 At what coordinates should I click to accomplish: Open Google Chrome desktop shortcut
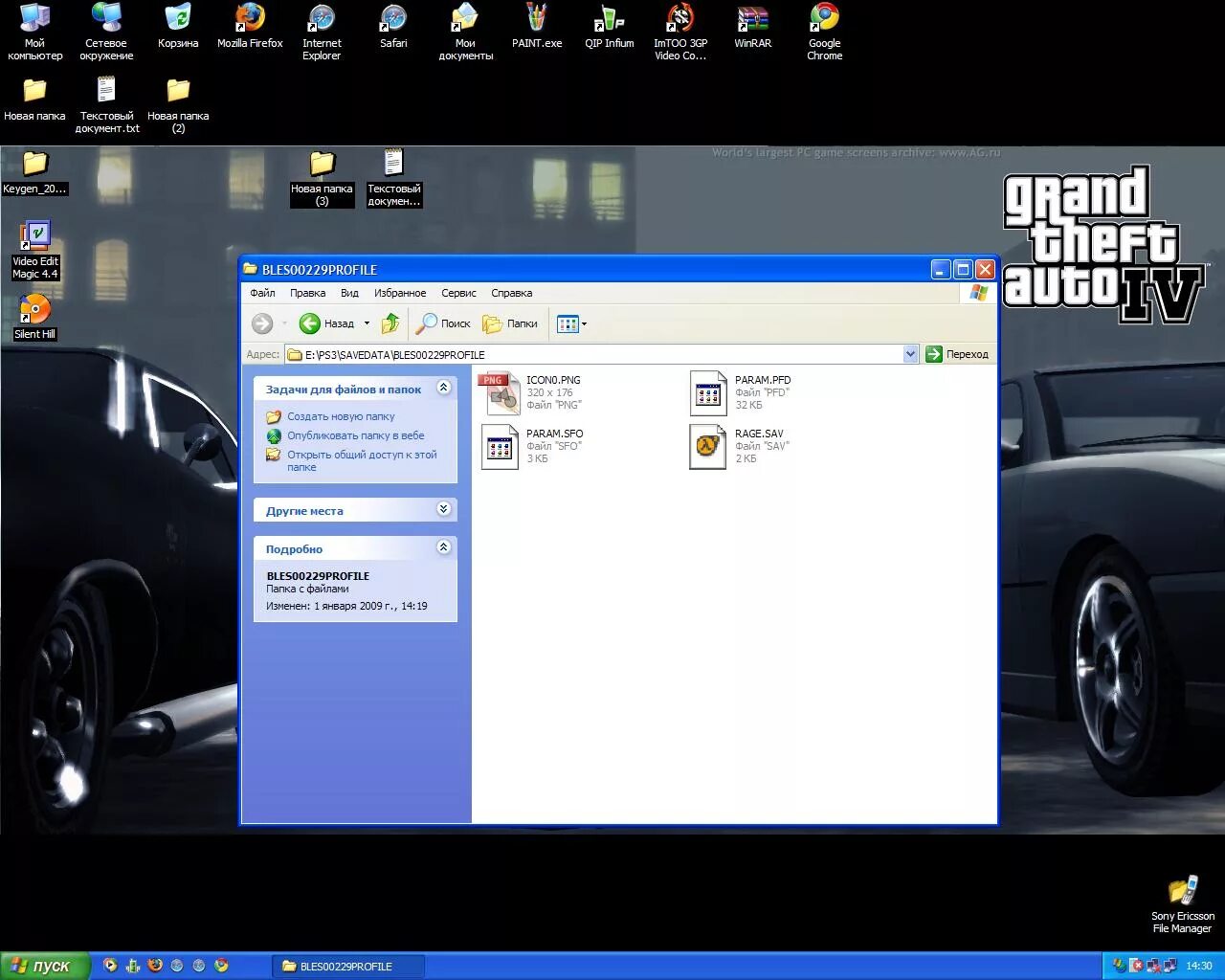point(824,32)
